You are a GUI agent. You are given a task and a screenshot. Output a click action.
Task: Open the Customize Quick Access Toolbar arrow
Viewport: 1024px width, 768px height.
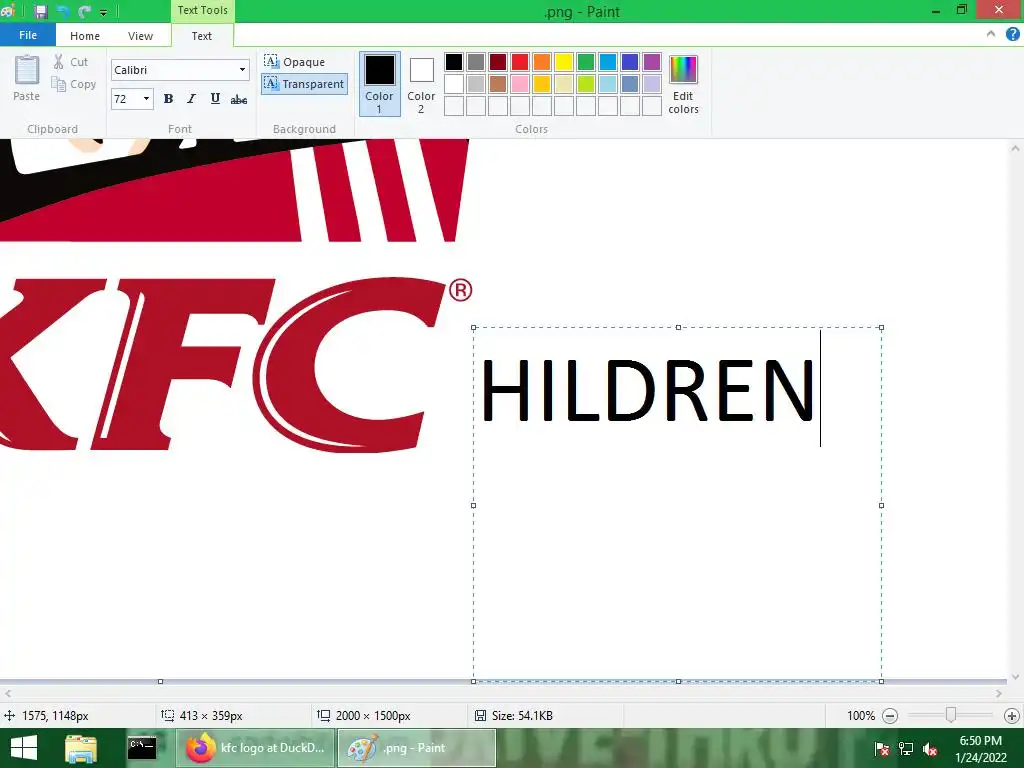click(103, 12)
